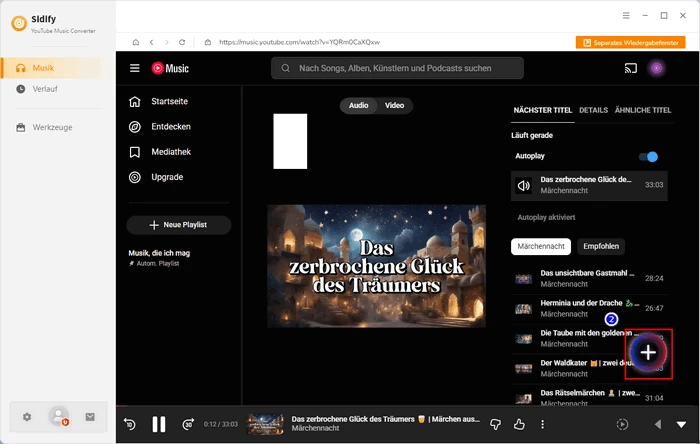Open Sidify settings gear
Image resolution: width=700 pixels, height=444 pixels.
tap(27, 417)
